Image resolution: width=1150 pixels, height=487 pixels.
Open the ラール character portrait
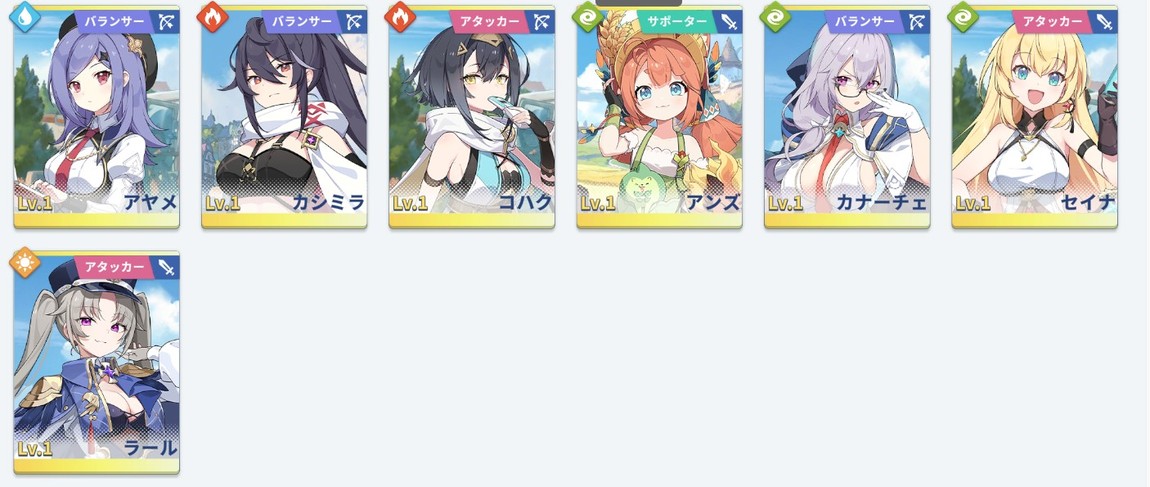[x=96, y=362]
